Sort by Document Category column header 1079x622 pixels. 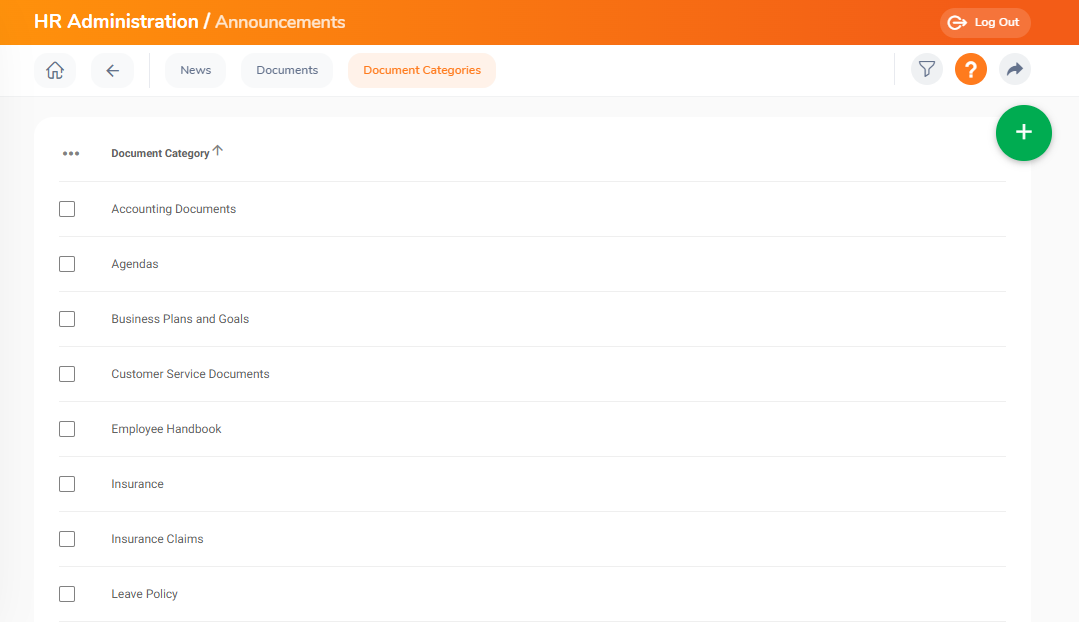[x=160, y=153]
